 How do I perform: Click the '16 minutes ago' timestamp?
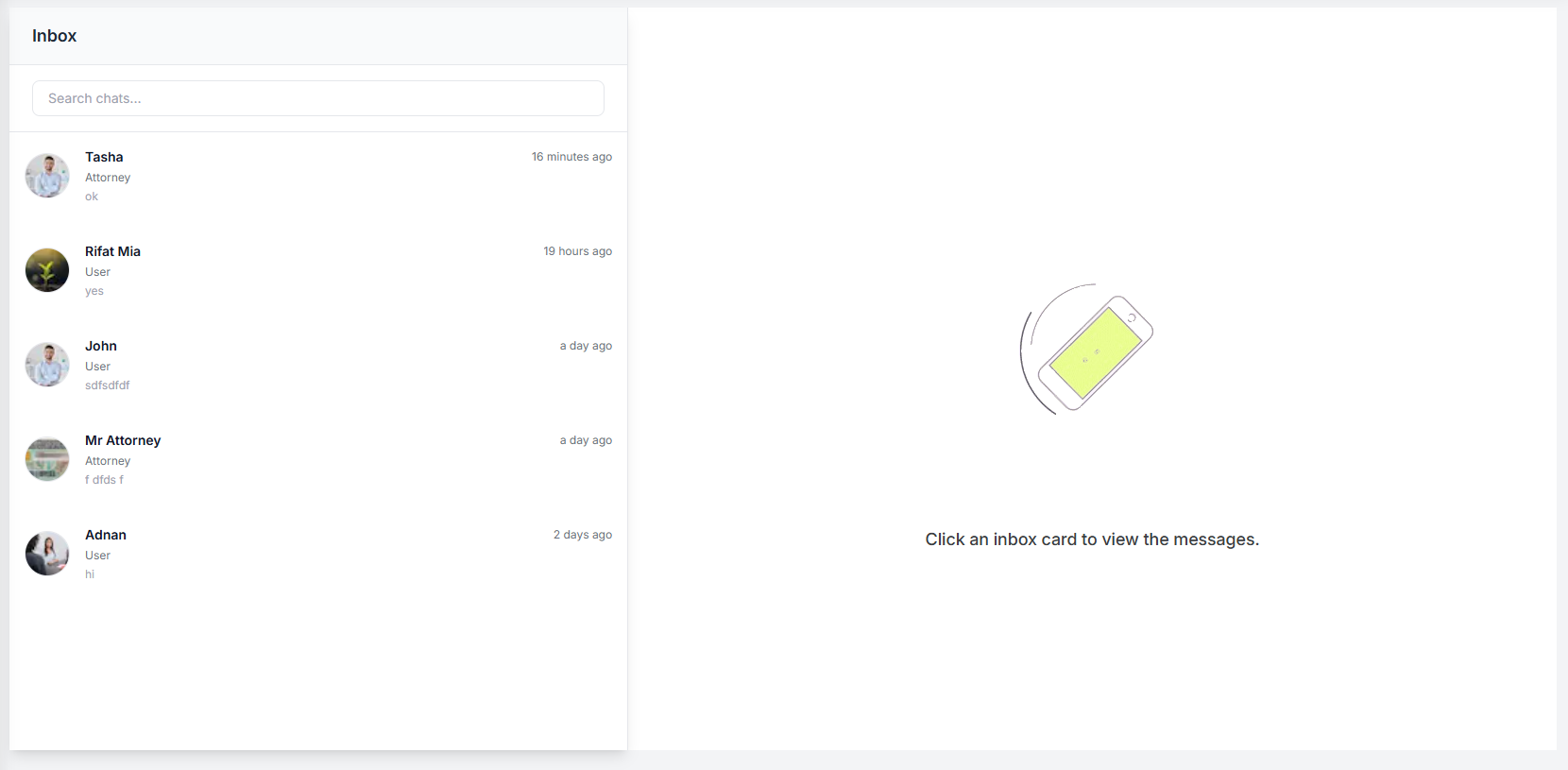pos(571,157)
